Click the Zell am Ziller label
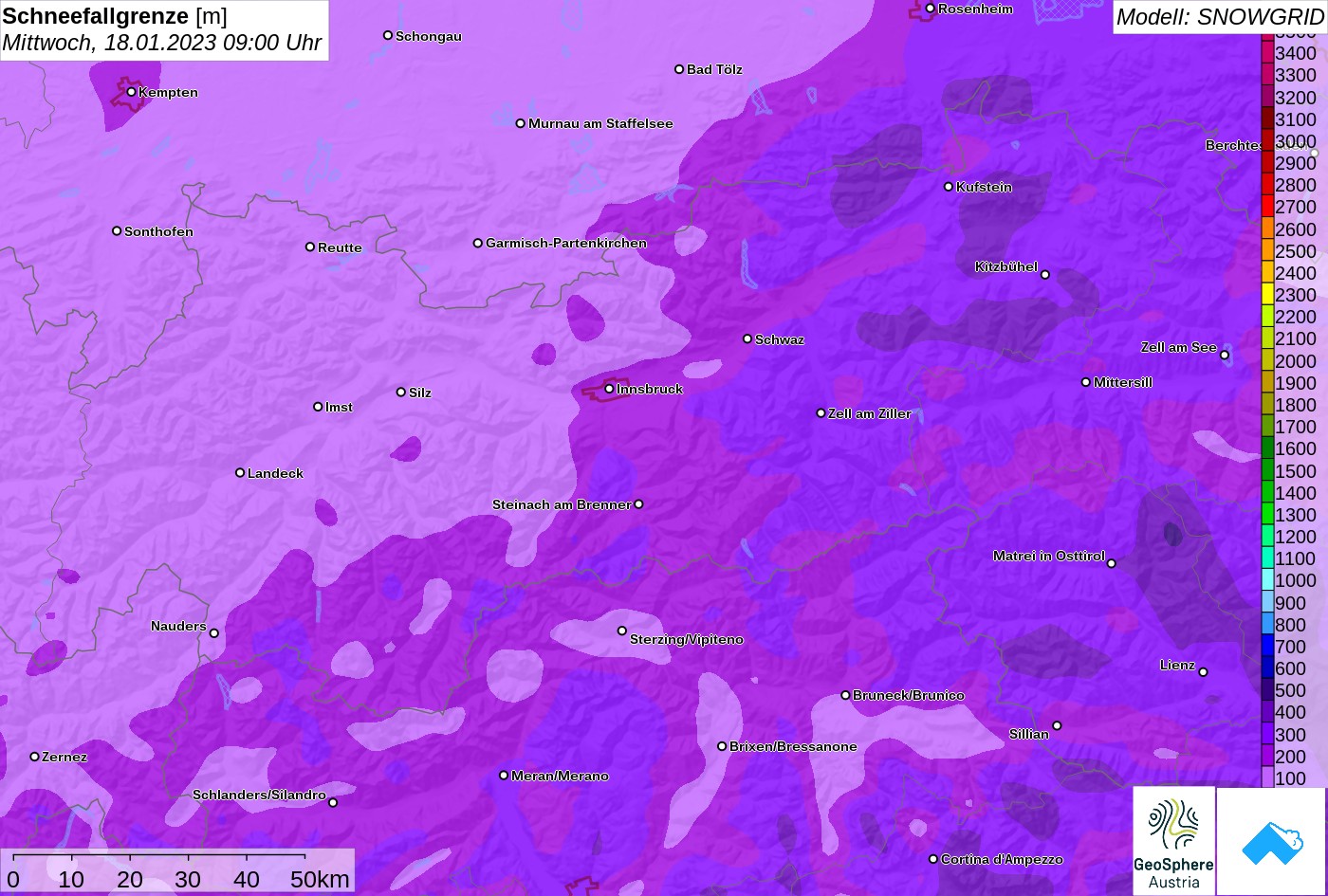The height and width of the screenshot is (896, 1328). [x=870, y=413]
